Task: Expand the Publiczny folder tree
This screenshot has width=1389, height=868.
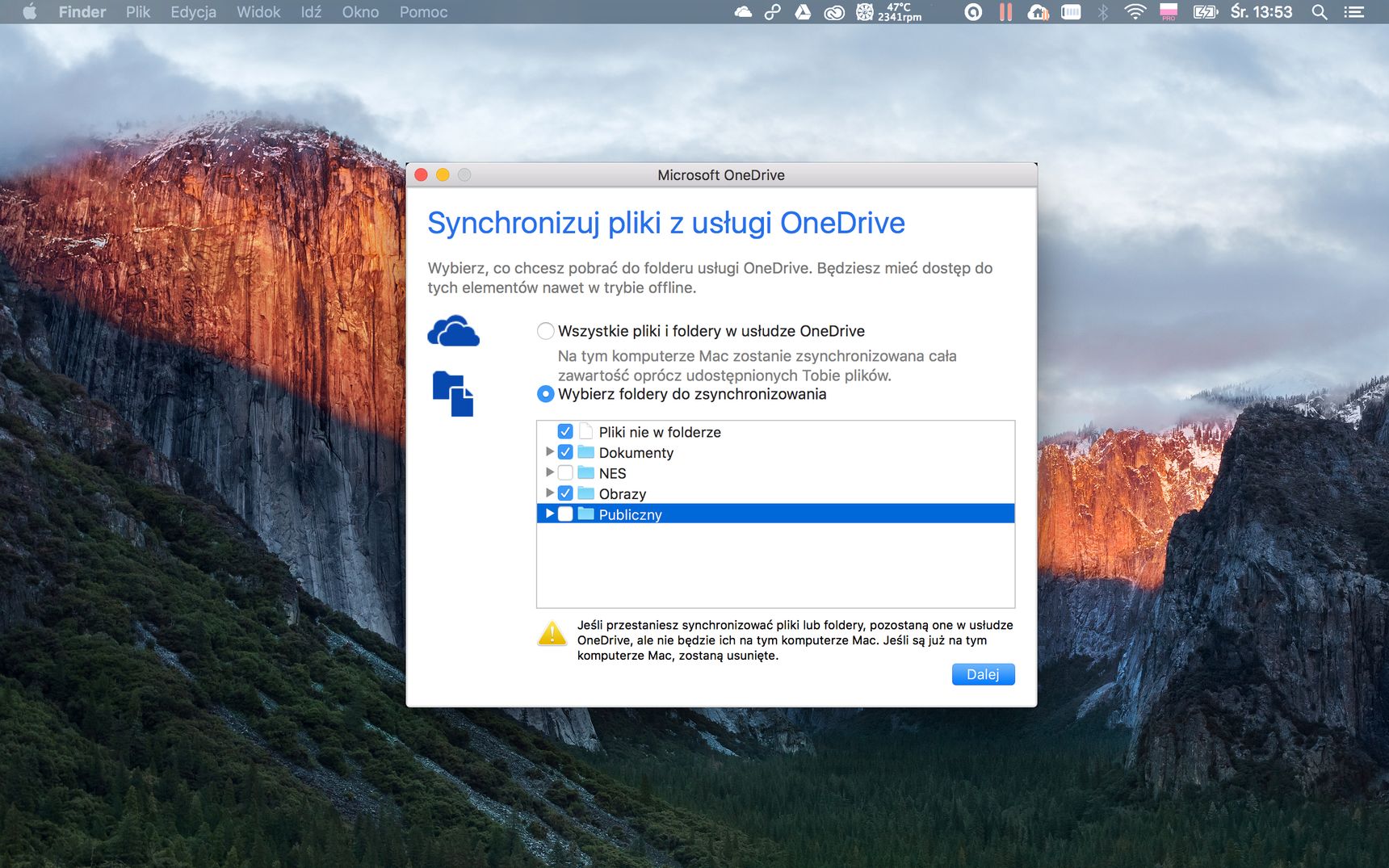Action: coord(550,514)
